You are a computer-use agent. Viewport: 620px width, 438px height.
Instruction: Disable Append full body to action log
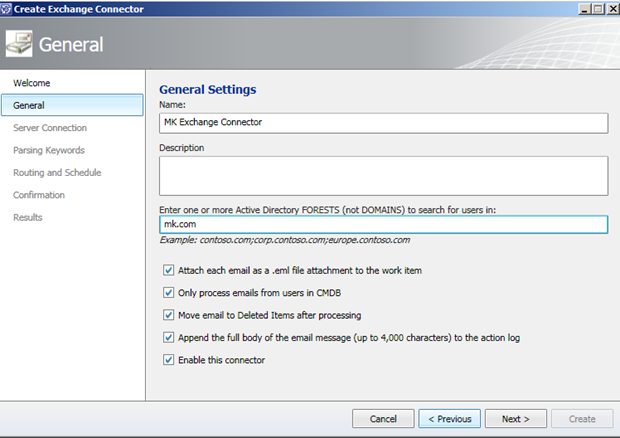pyautogui.click(x=168, y=338)
